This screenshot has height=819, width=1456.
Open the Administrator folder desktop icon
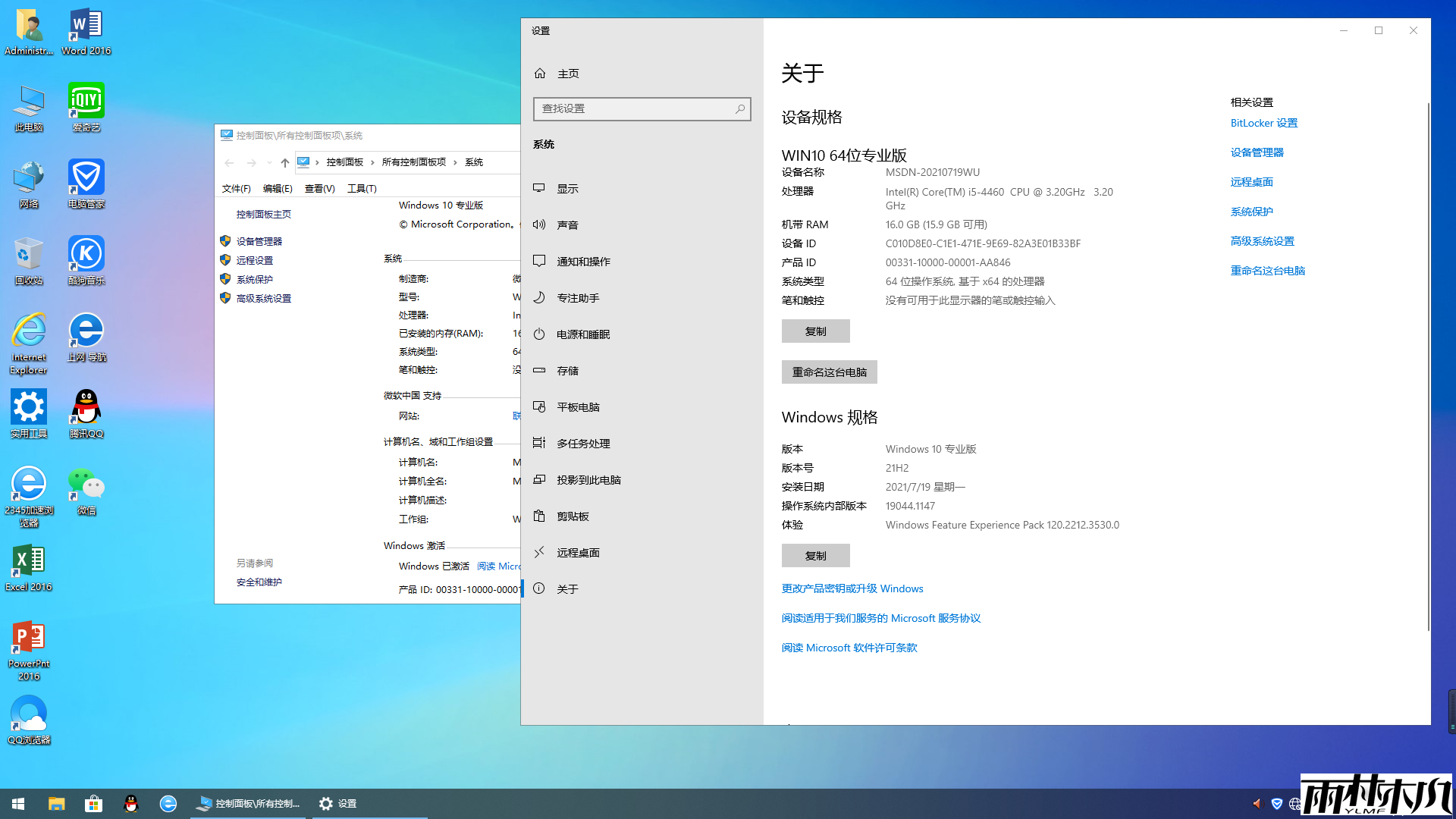[x=29, y=32]
